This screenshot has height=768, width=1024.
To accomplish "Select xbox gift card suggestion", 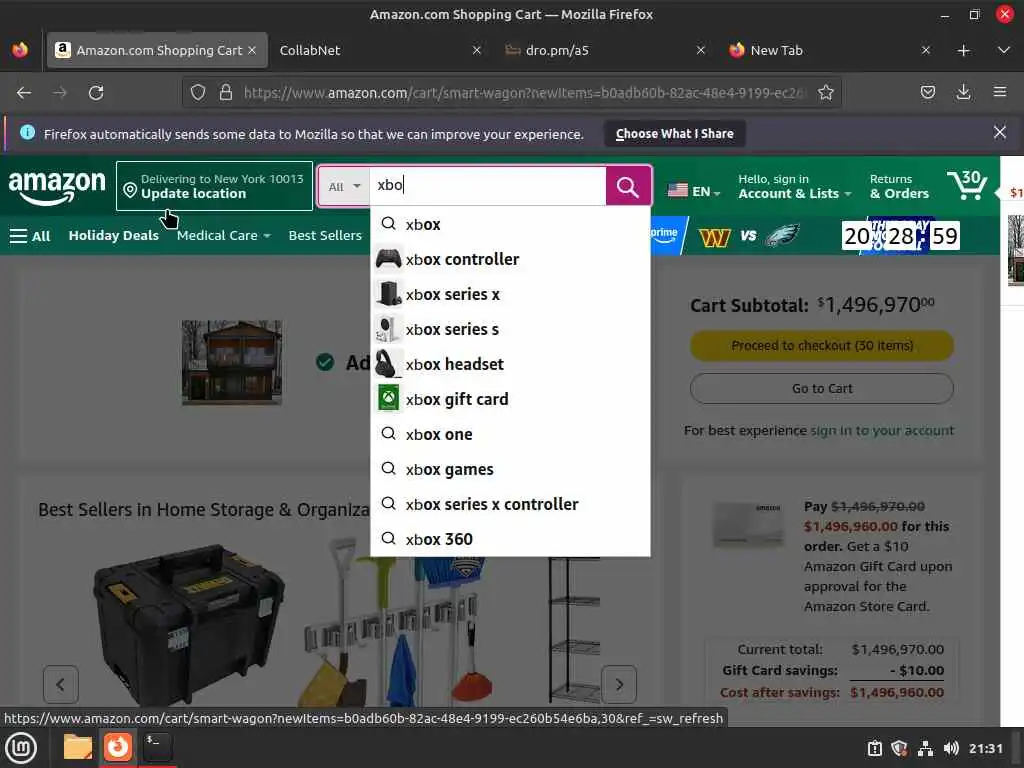I will 510,399.
